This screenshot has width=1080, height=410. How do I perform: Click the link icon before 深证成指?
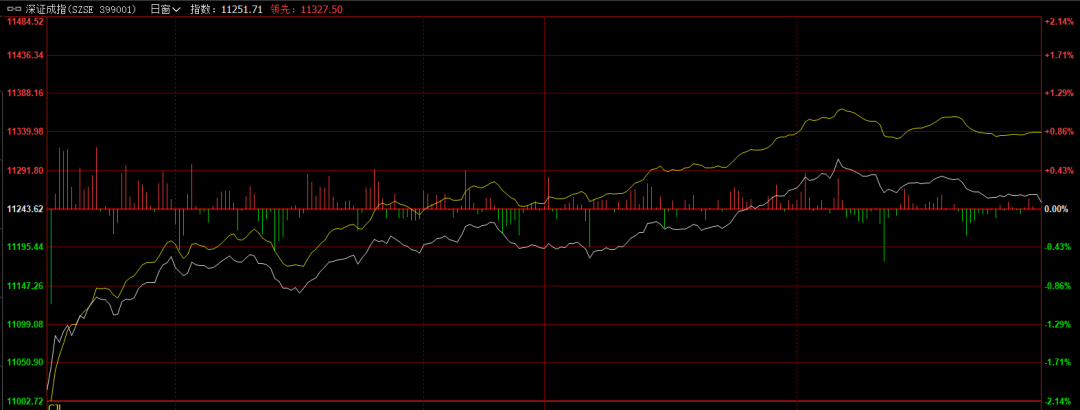(13, 10)
